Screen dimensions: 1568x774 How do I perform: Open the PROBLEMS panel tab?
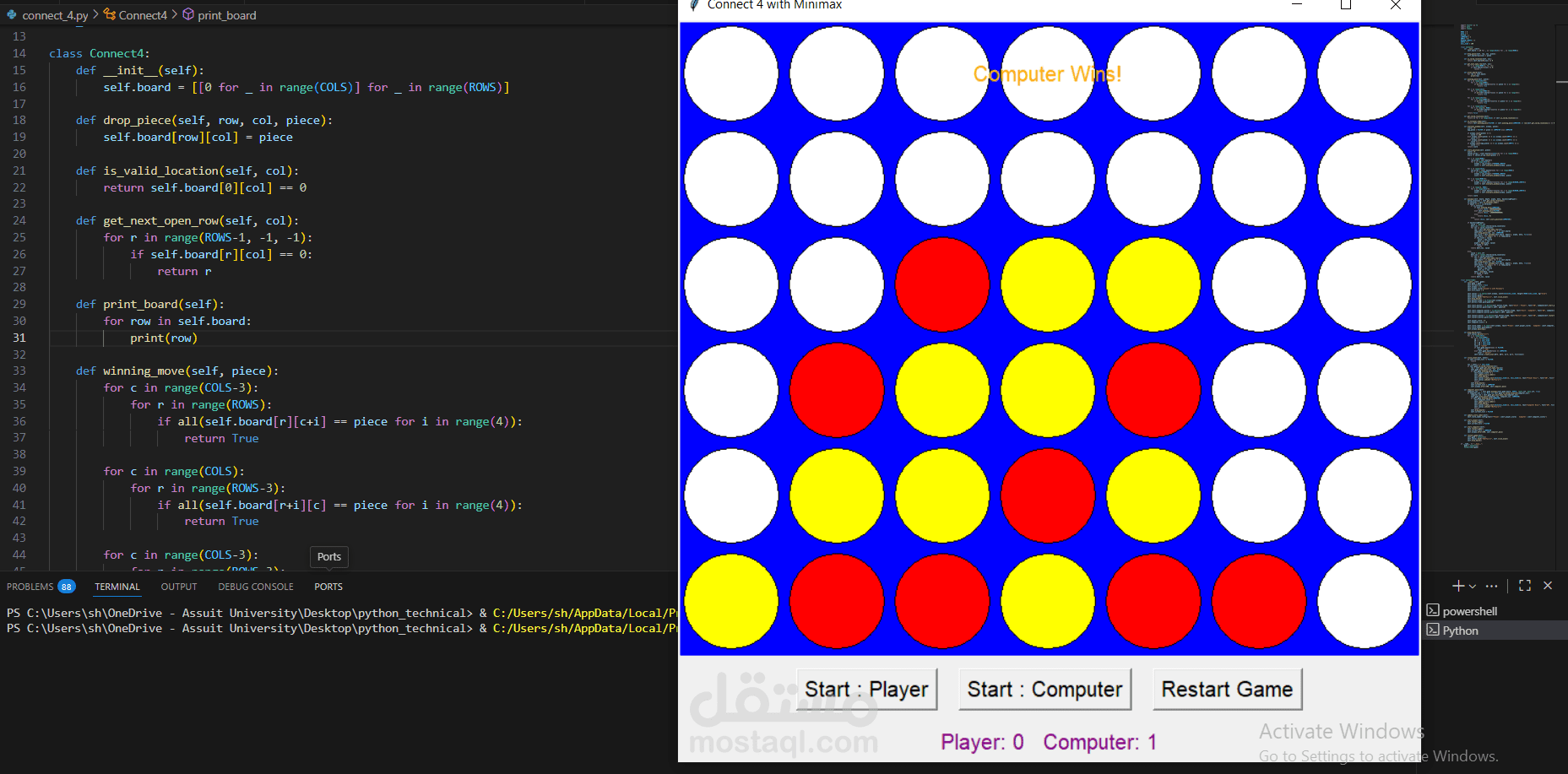click(30, 587)
